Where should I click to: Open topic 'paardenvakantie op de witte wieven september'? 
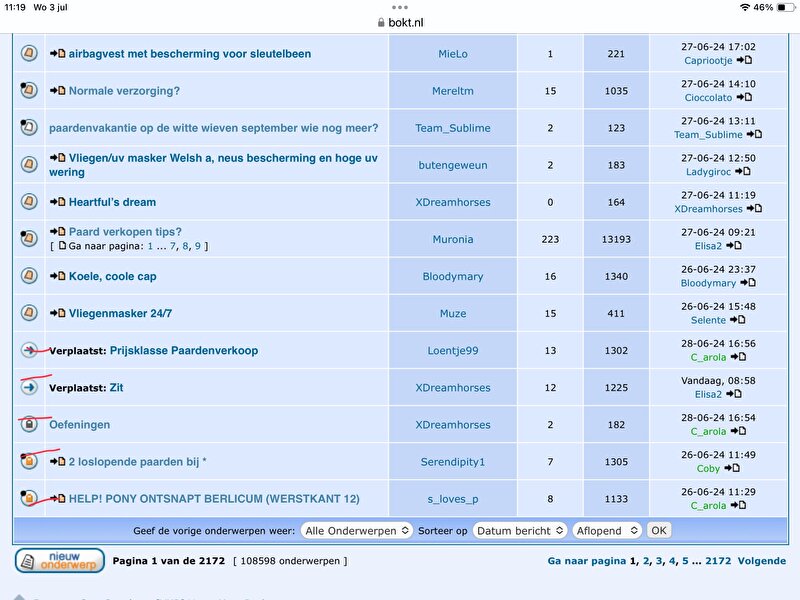point(214,128)
